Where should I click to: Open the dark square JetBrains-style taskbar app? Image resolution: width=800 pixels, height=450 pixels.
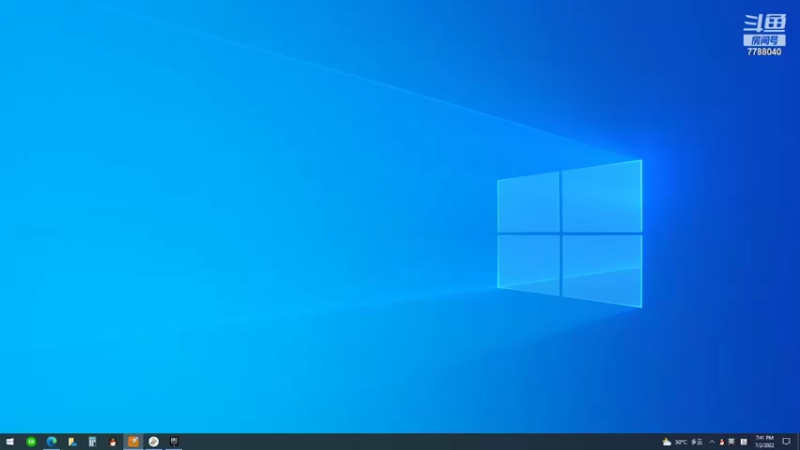tap(174, 442)
